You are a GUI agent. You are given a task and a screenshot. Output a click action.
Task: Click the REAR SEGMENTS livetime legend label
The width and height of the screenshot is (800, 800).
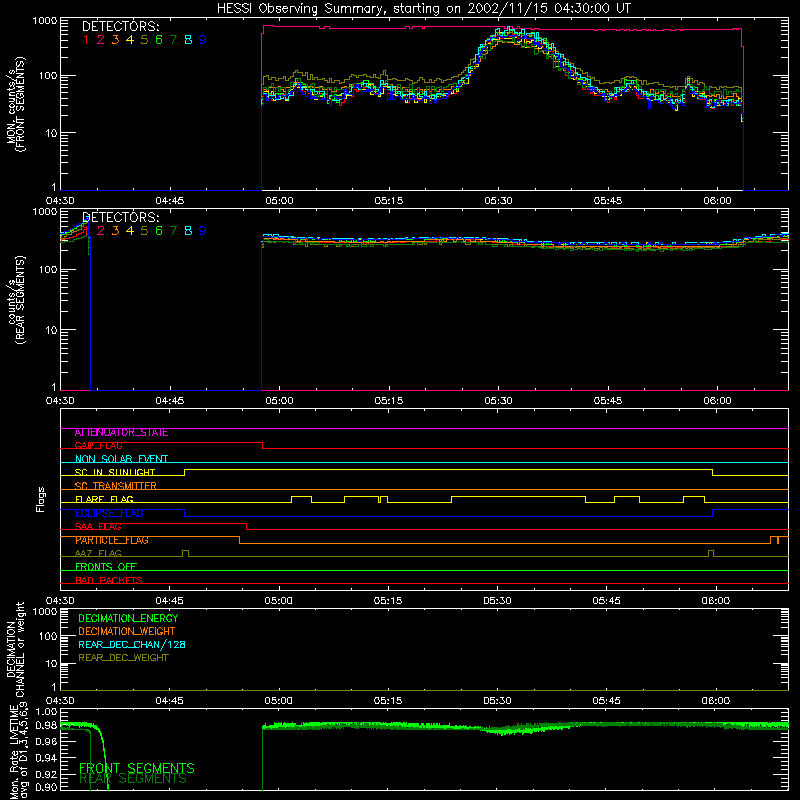133,779
